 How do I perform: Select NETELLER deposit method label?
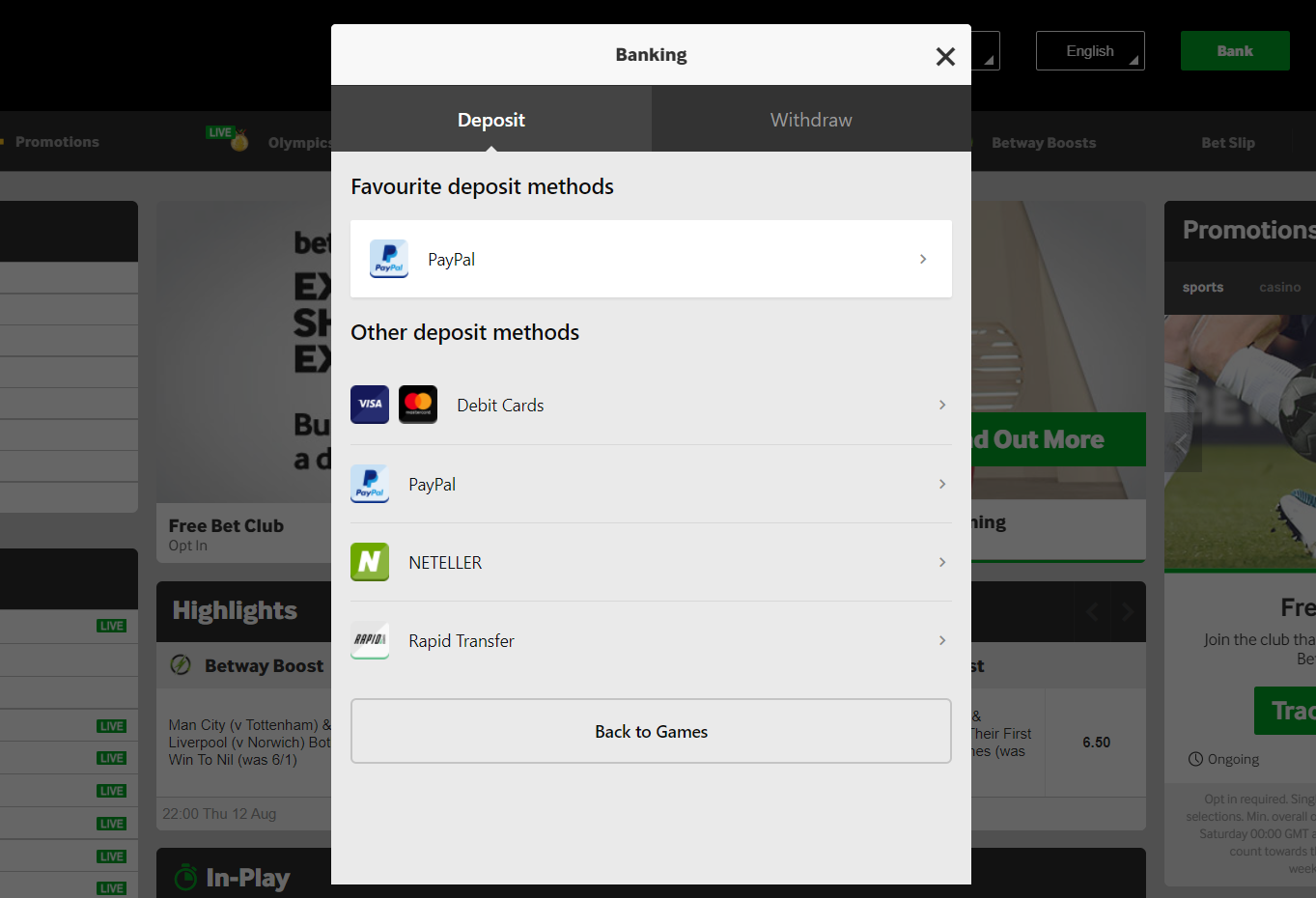coord(445,563)
